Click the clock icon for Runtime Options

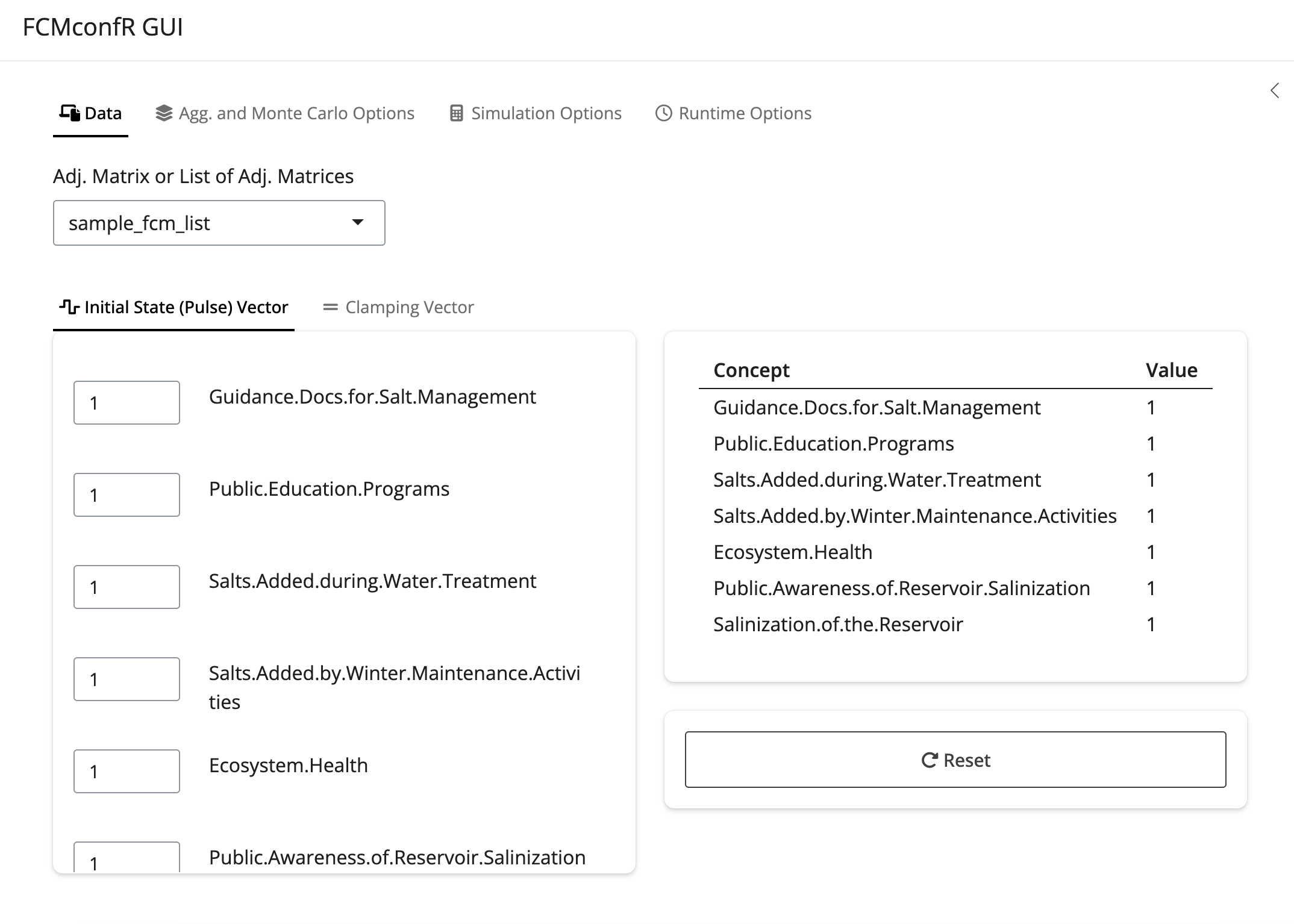[663, 113]
